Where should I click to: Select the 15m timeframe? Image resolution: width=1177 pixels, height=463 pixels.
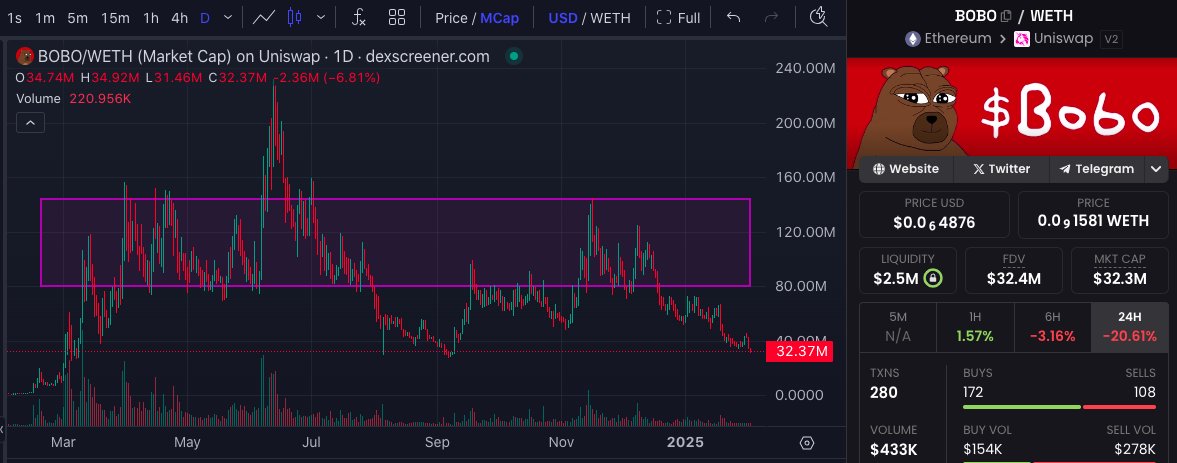[x=116, y=18]
